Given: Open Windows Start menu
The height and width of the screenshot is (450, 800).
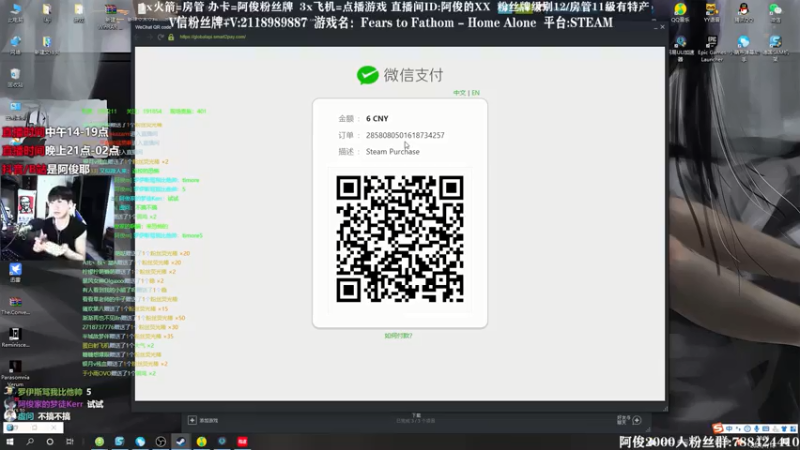Looking at the screenshot, I should point(10,441).
